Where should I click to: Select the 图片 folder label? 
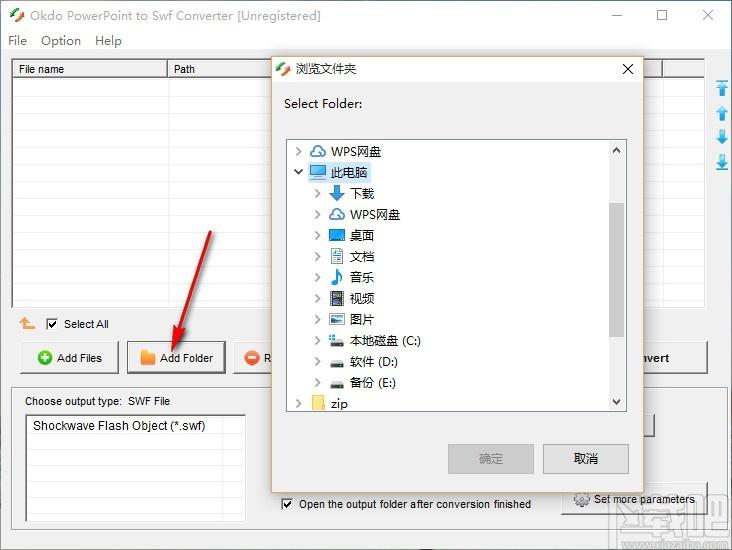(362, 319)
